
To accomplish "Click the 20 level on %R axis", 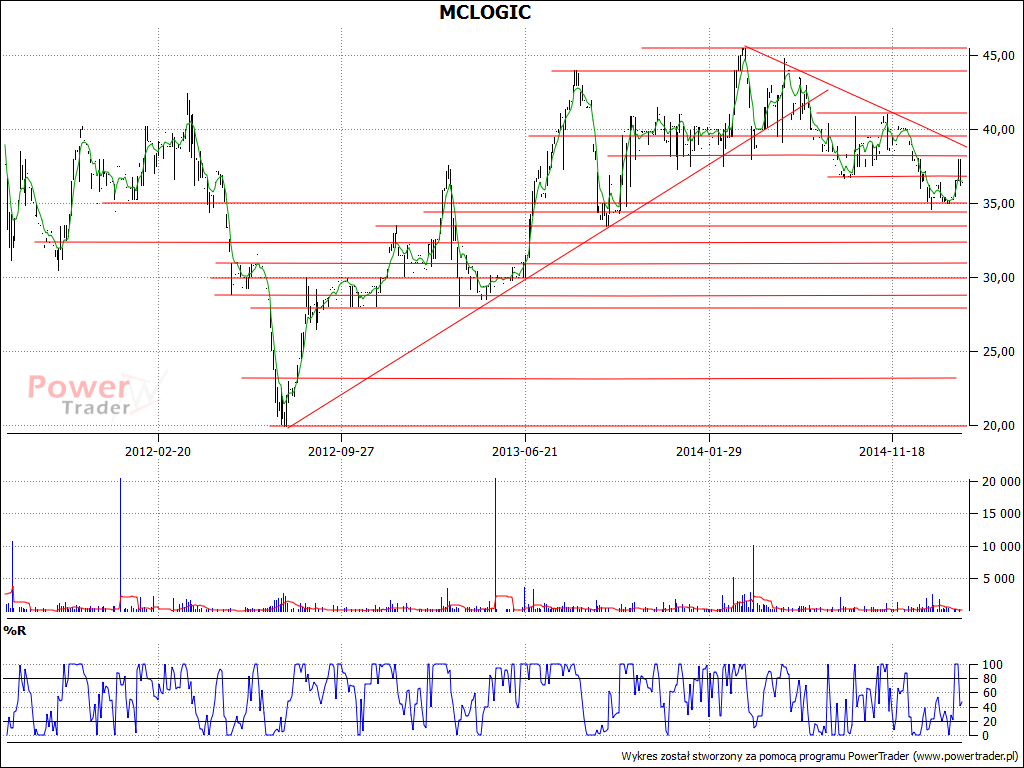I will [x=989, y=722].
